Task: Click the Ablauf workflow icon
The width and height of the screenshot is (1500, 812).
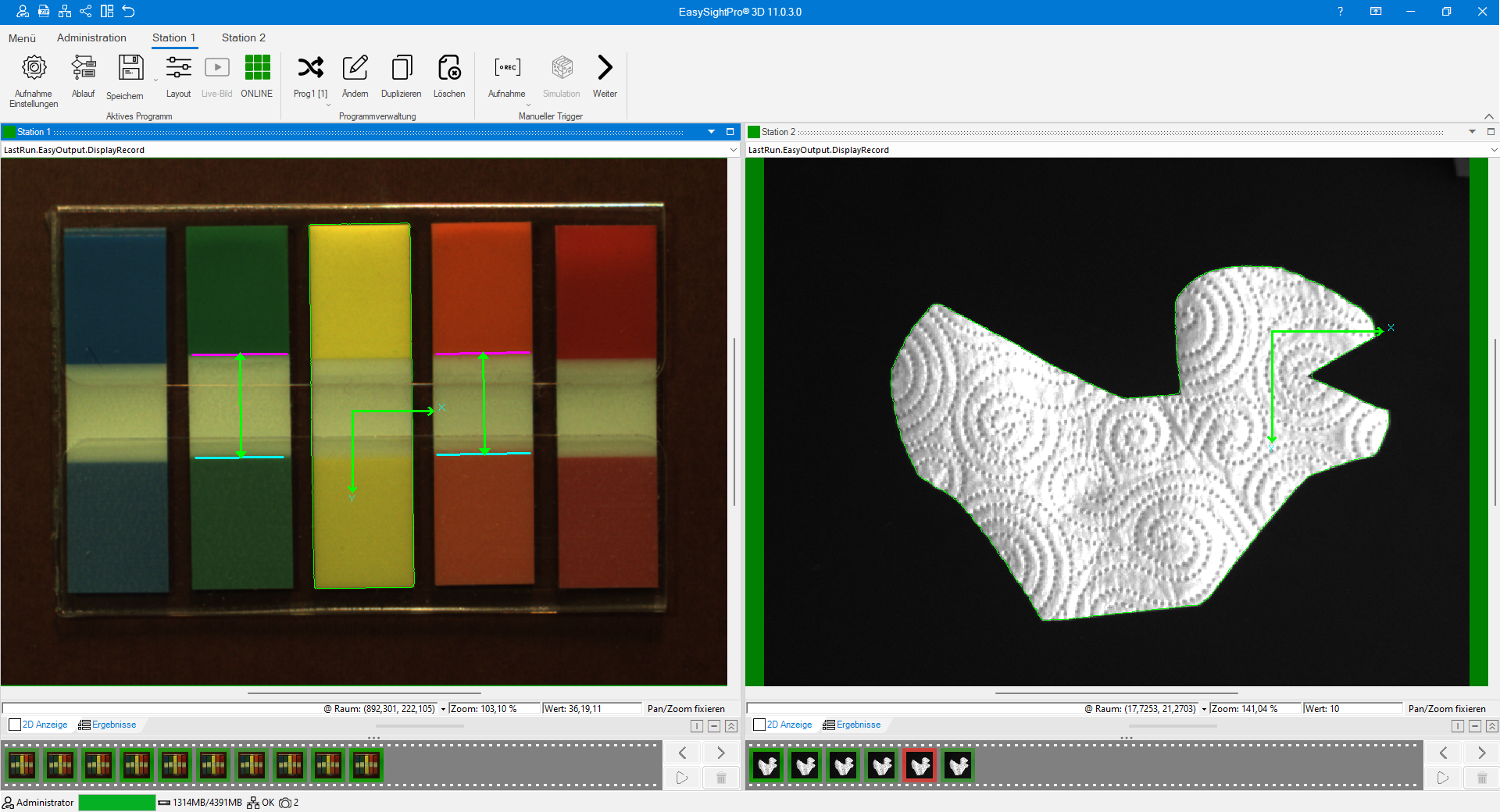Action: coord(83,69)
